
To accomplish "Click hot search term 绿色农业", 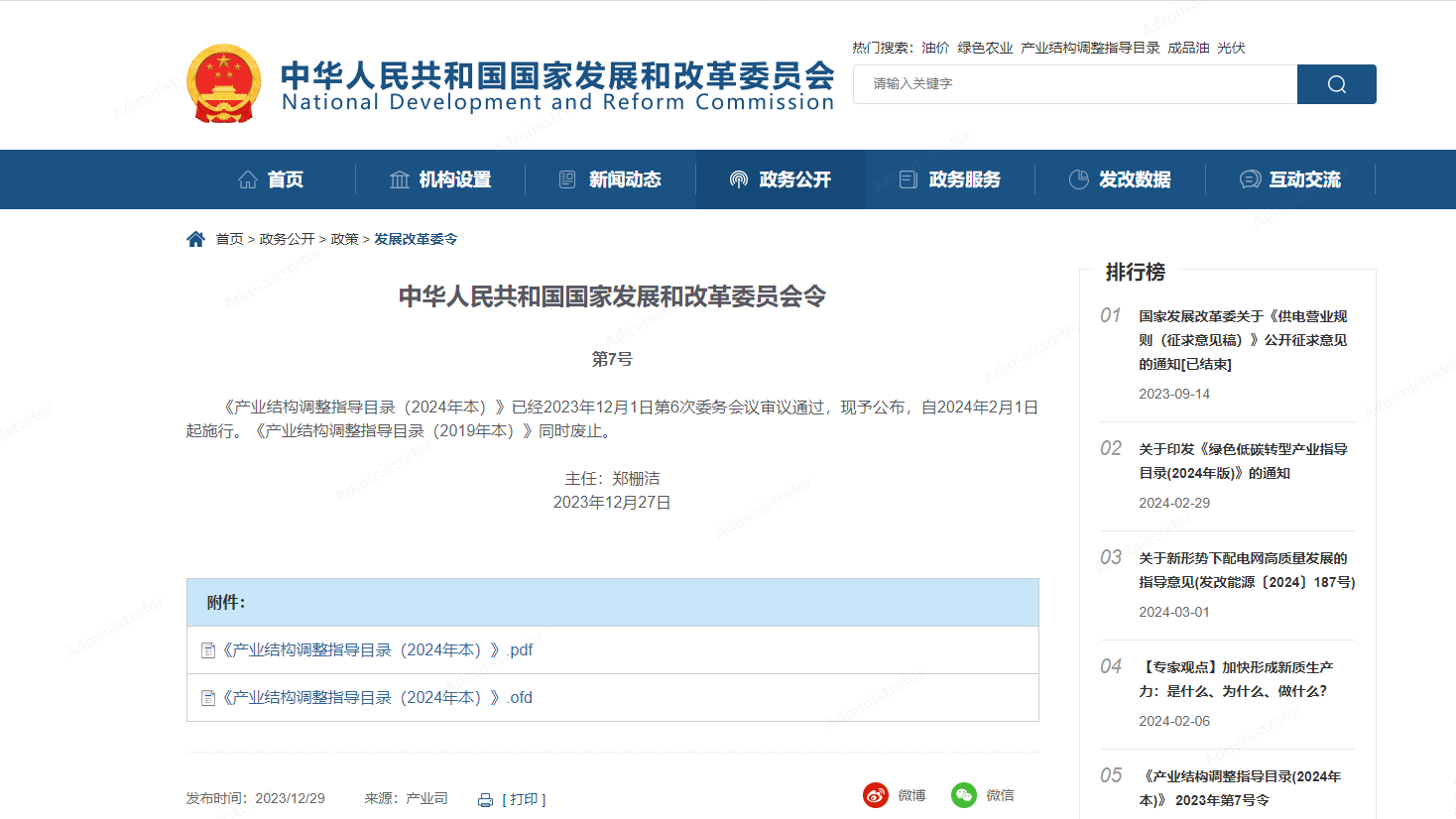I will pyautogui.click(x=985, y=48).
